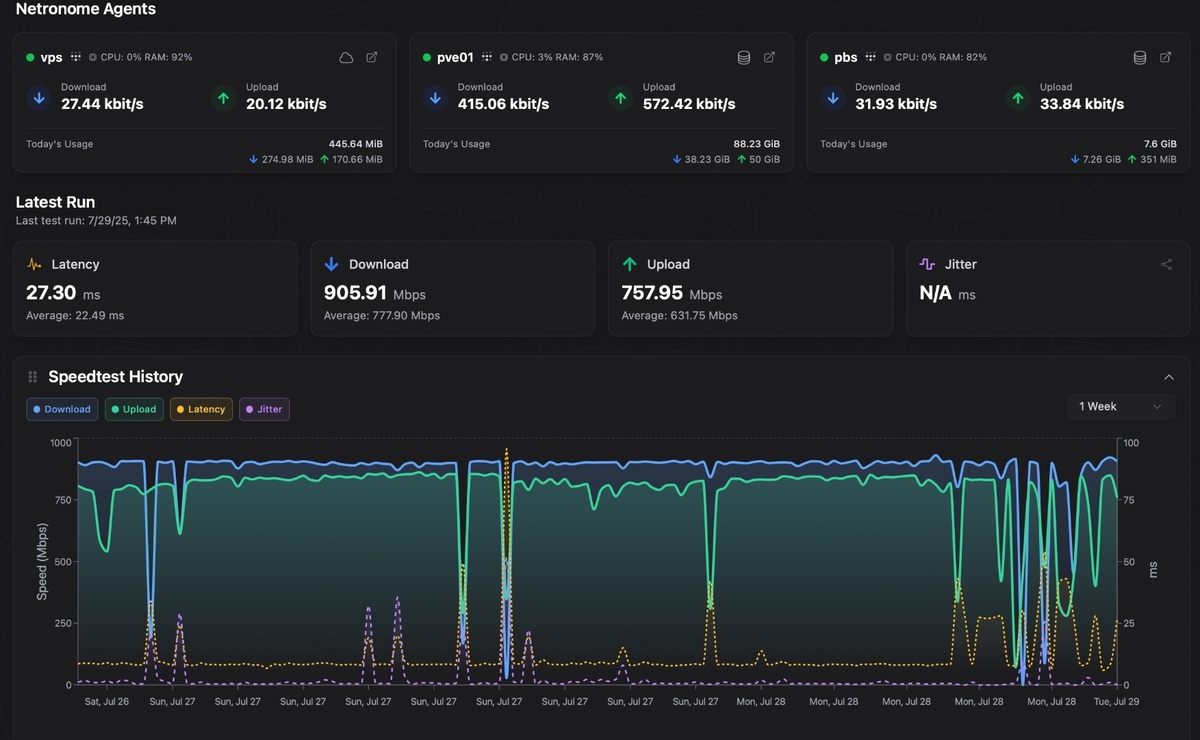Toggle the Upload series in chart legend

pyautogui.click(x=134, y=409)
